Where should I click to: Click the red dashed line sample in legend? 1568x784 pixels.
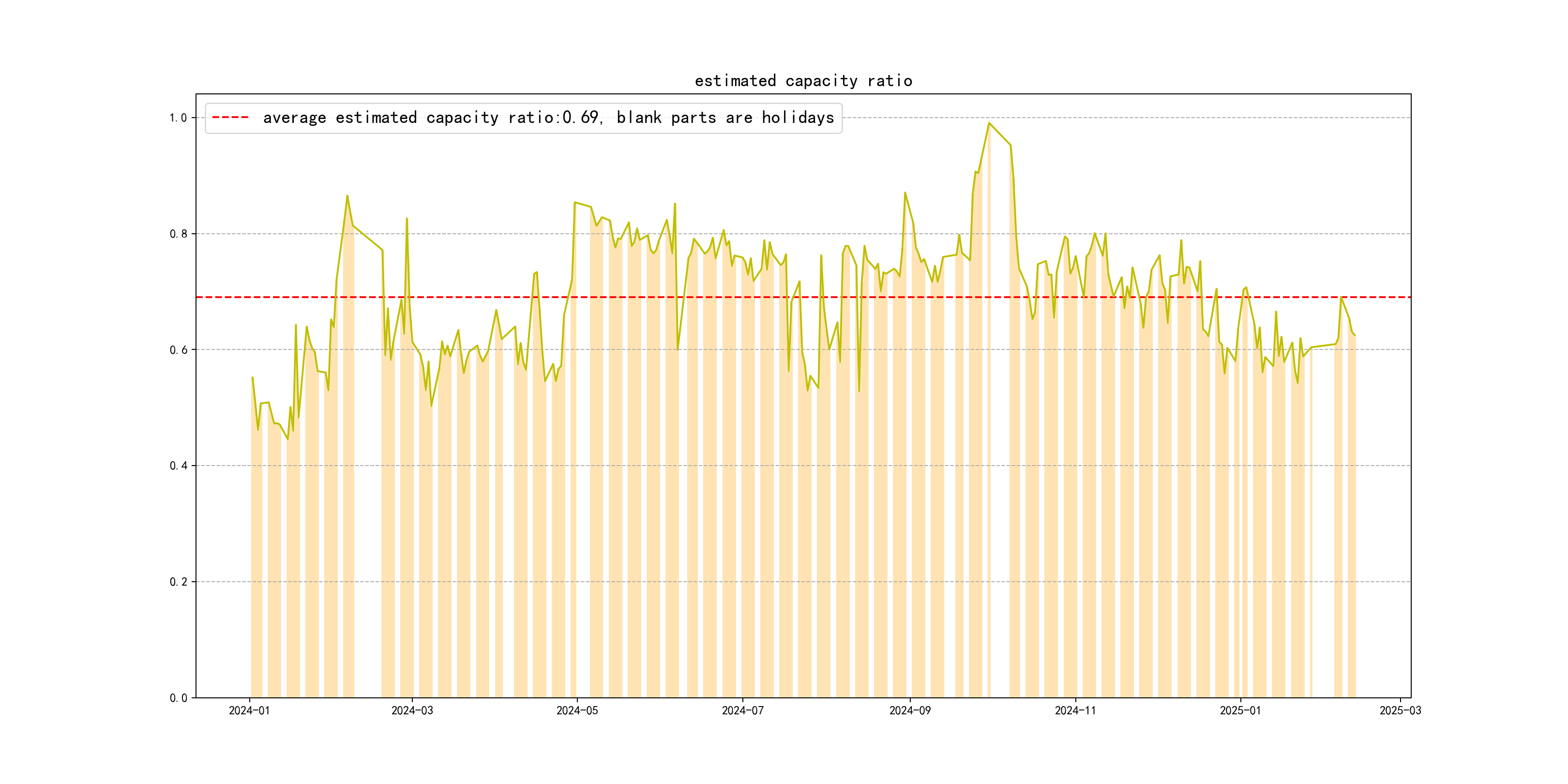point(230,118)
